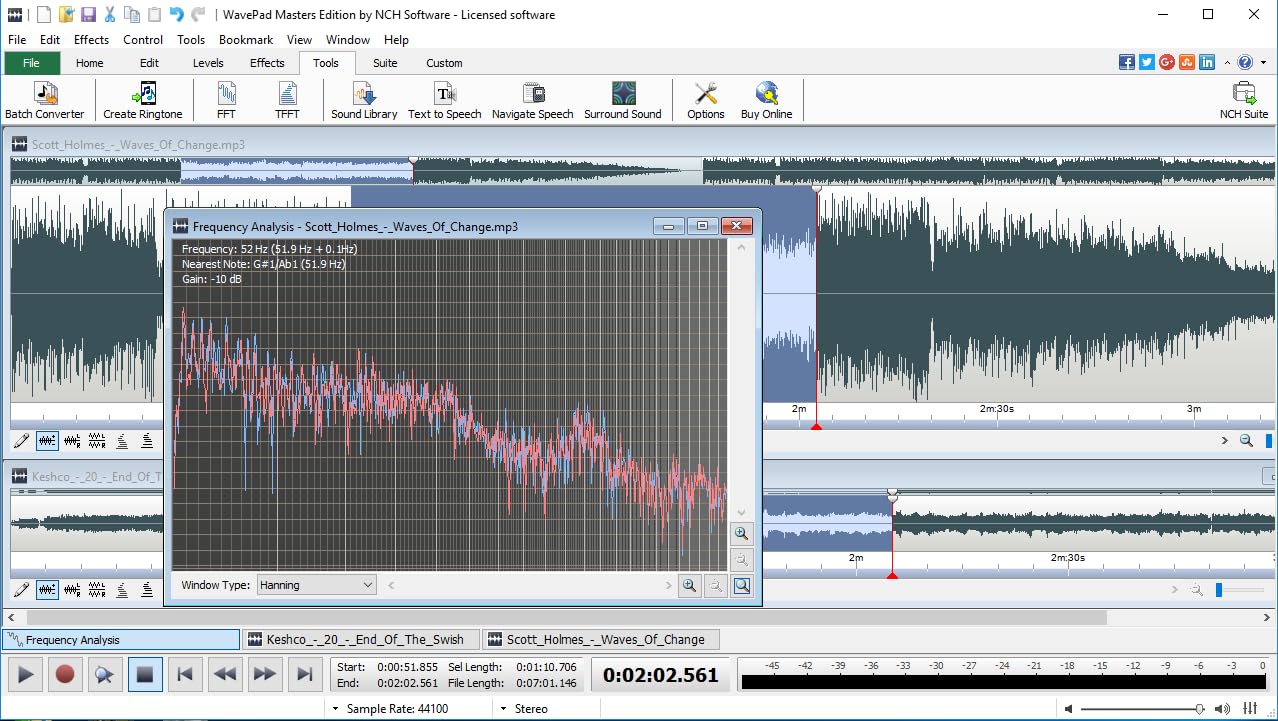
Task: Open the Bookmark menu
Action: (x=246, y=39)
